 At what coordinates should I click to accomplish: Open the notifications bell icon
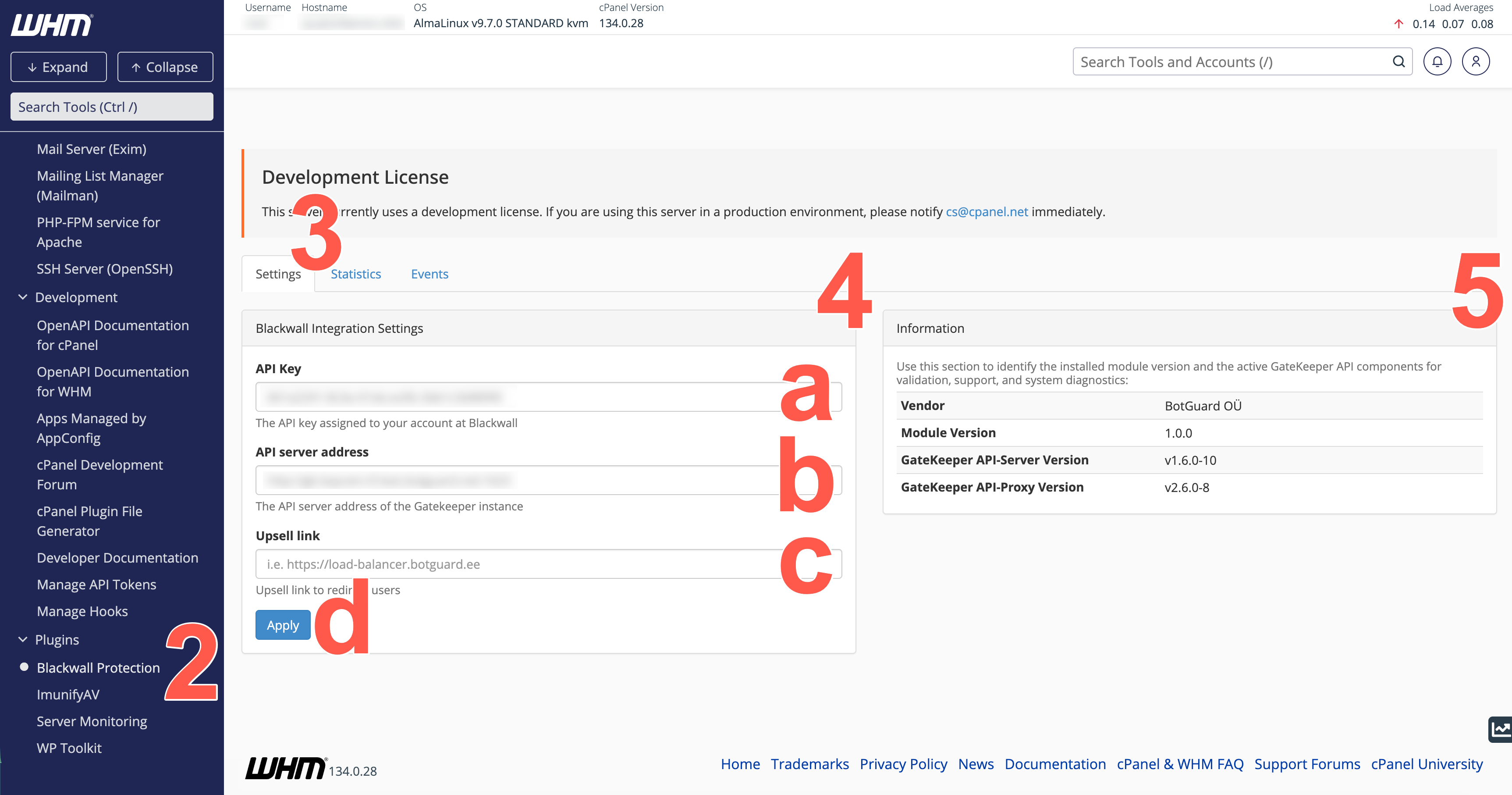point(1437,62)
